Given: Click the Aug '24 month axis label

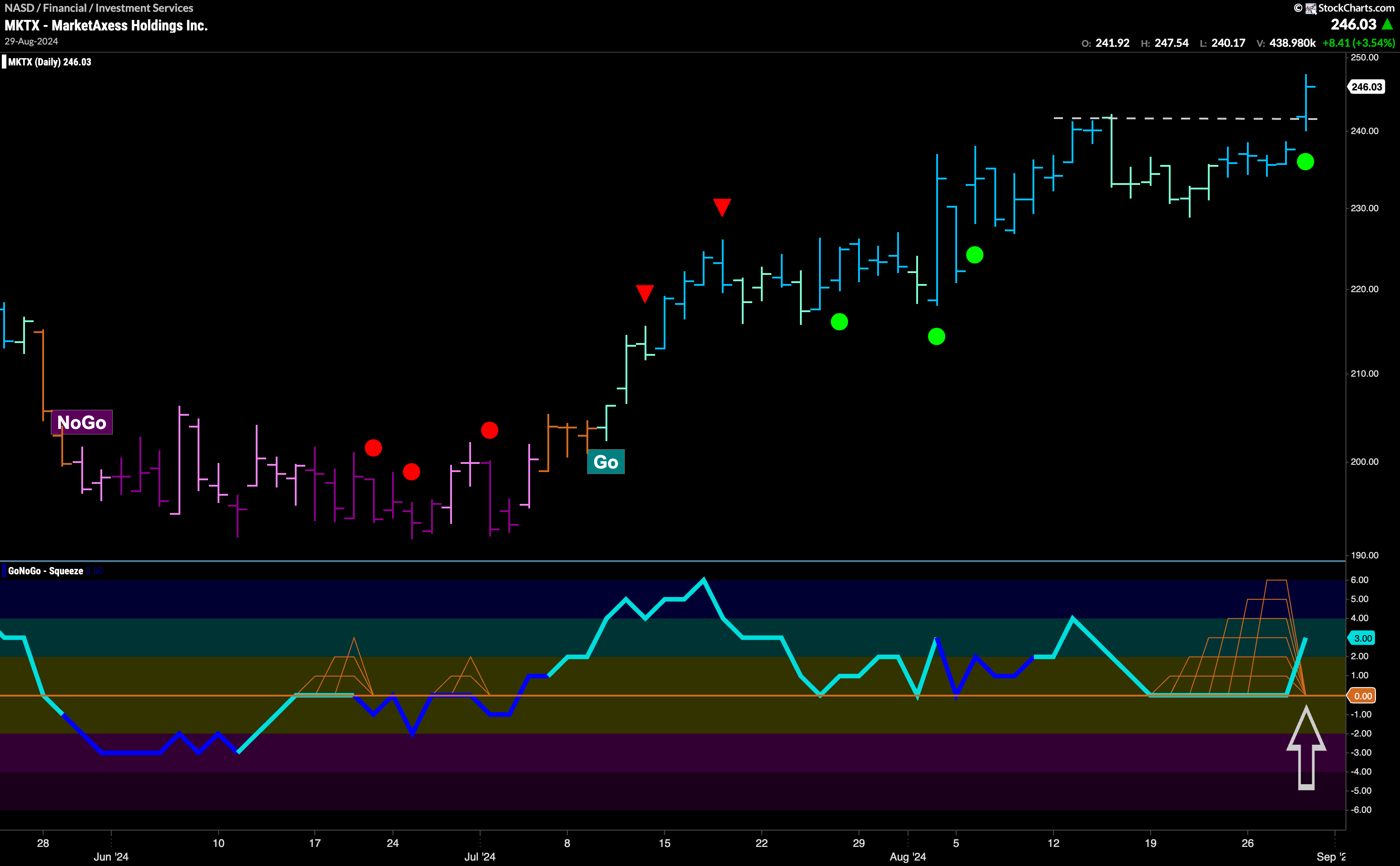Looking at the screenshot, I should coord(908,857).
